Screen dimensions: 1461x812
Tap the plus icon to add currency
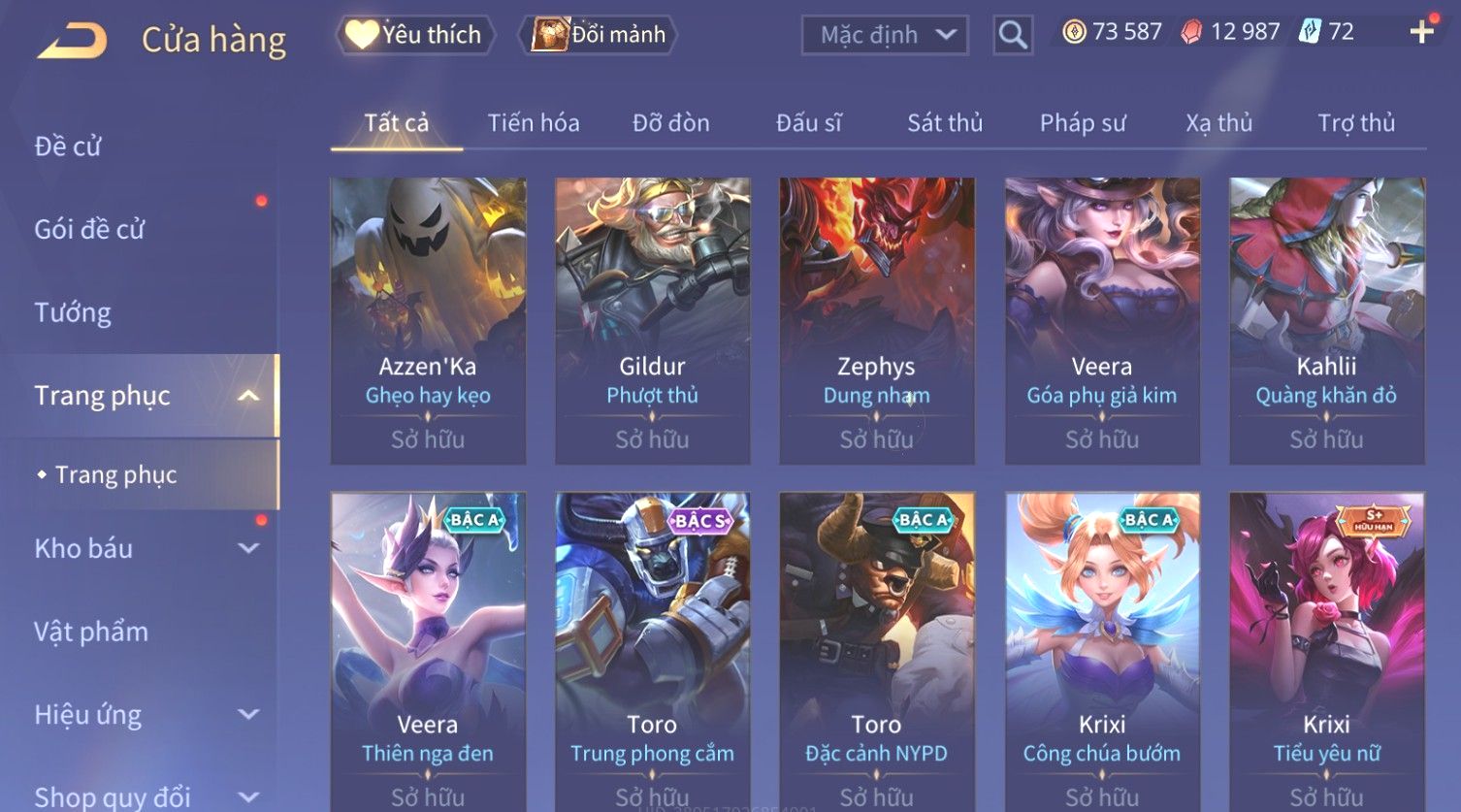pos(1422,32)
